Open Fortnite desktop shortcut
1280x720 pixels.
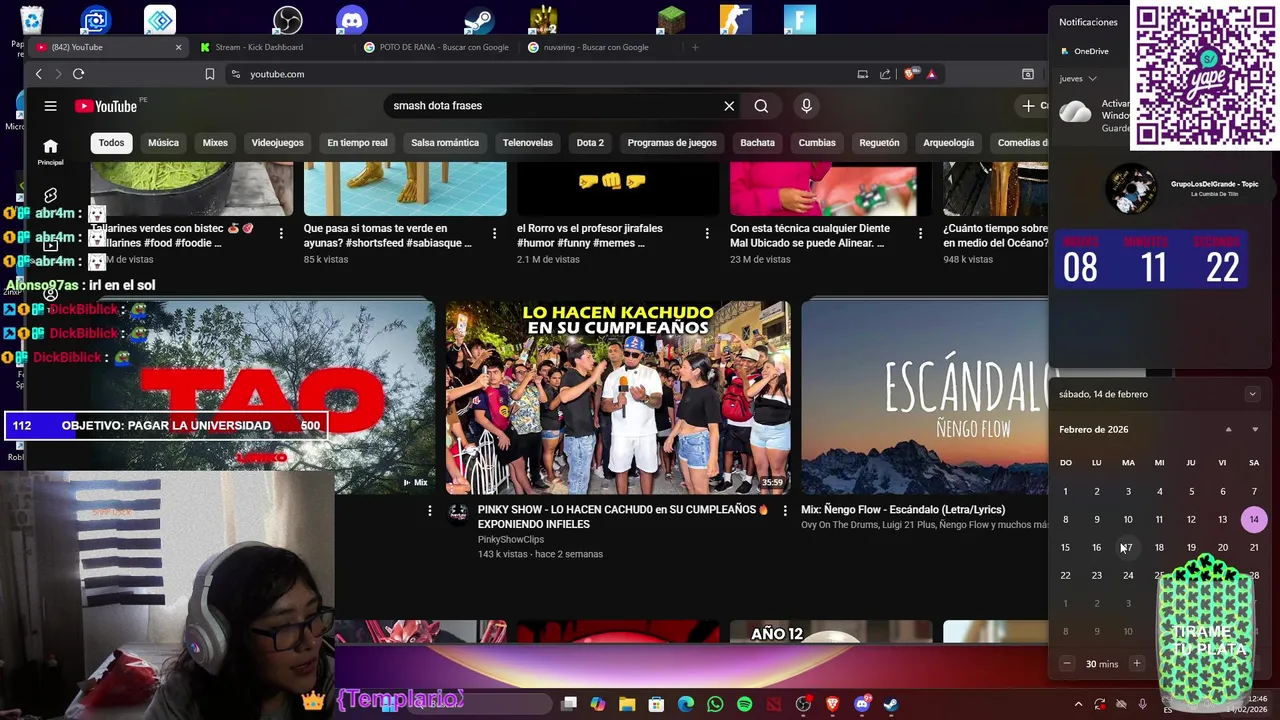pos(799,18)
